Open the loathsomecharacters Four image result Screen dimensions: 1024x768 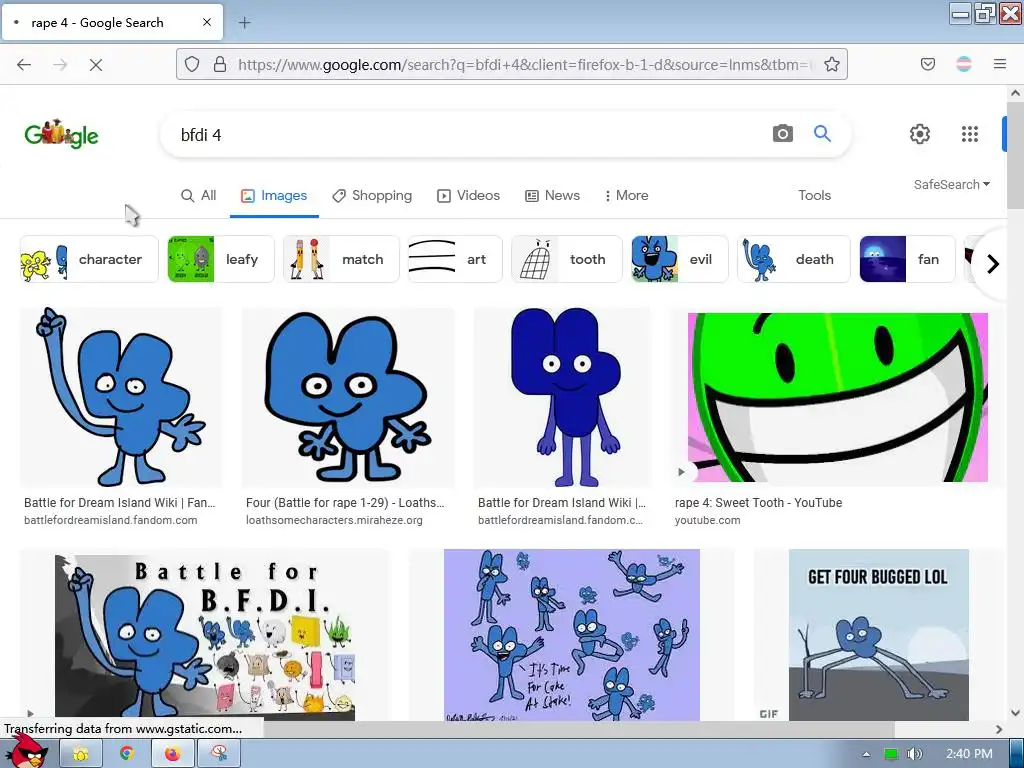click(x=348, y=397)
